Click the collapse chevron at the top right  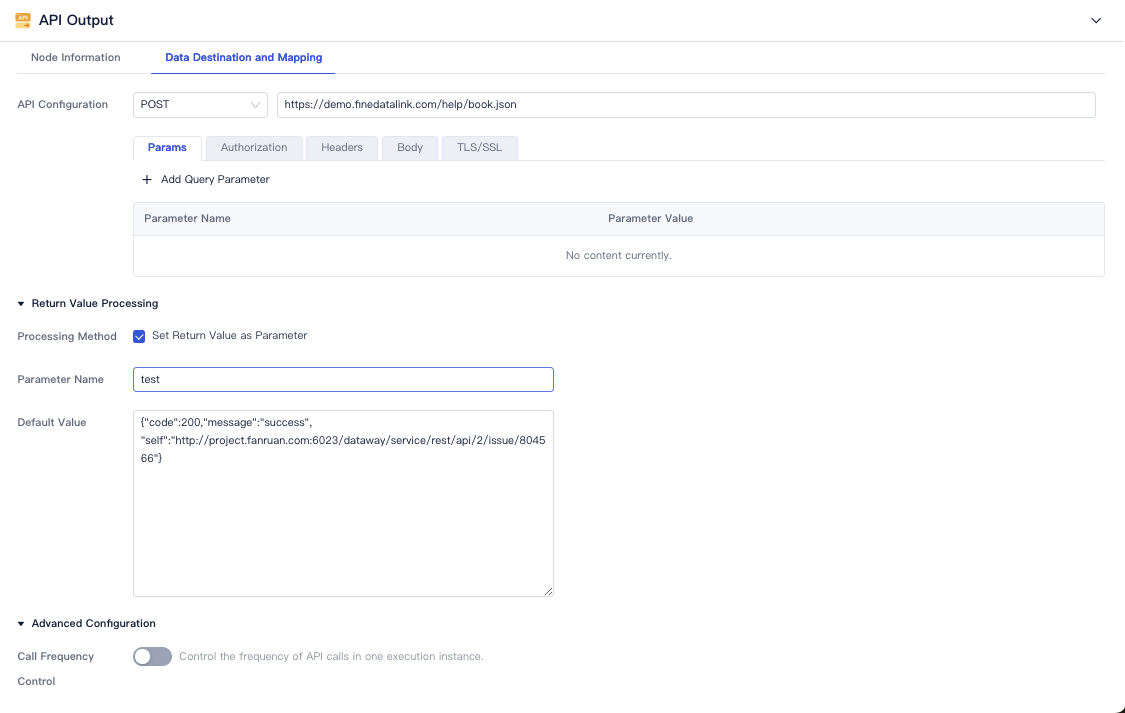1096,19
